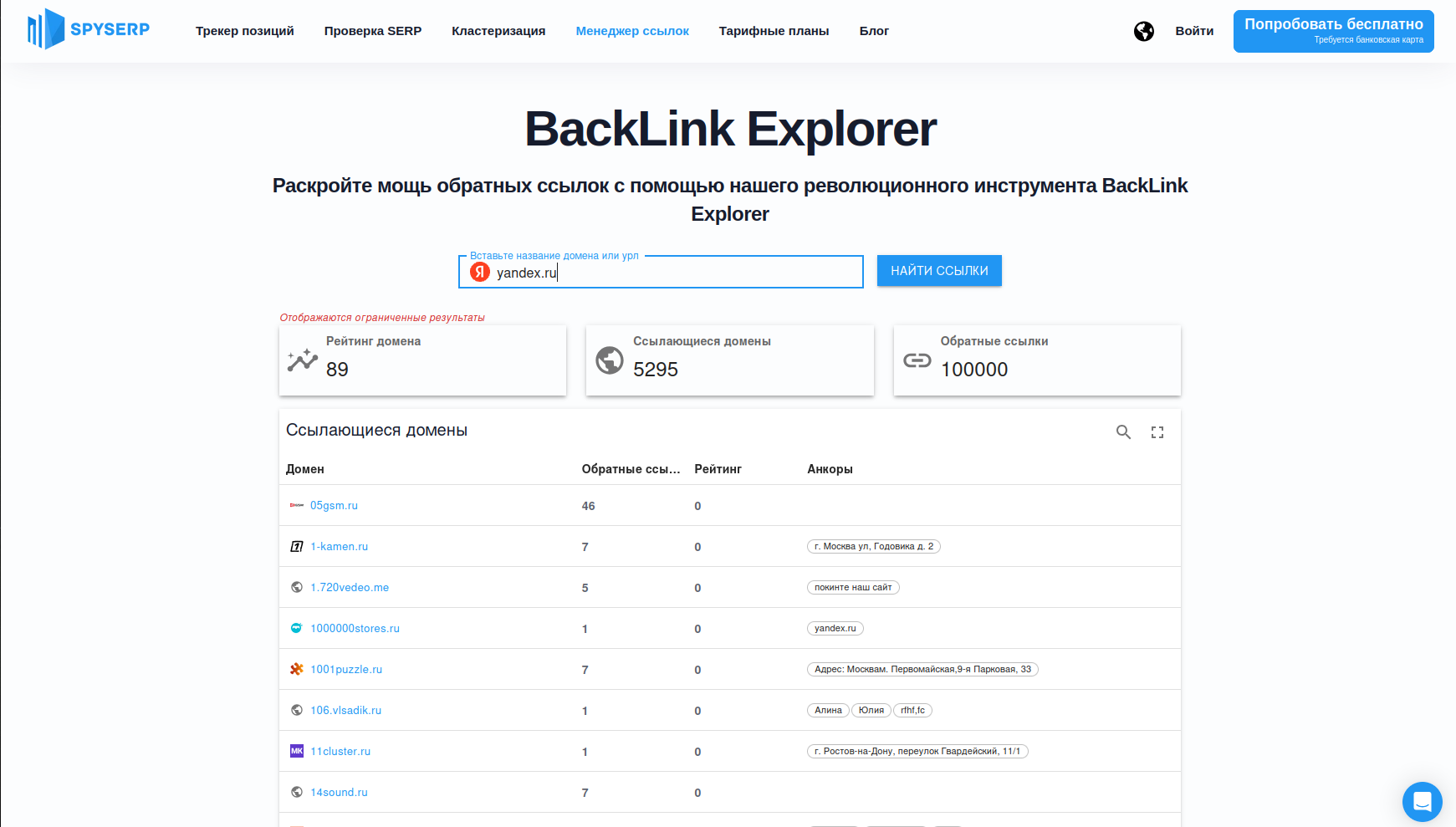Open the 05gsm.ru domain link
This screenshot has width=1456, height=827.
[334, 506]
